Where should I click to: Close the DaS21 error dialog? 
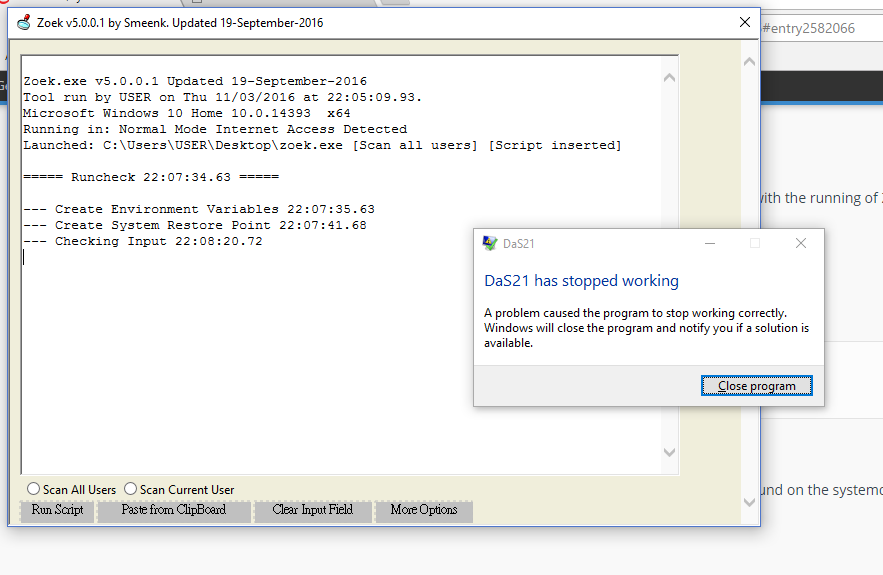(x=800, y=243)
